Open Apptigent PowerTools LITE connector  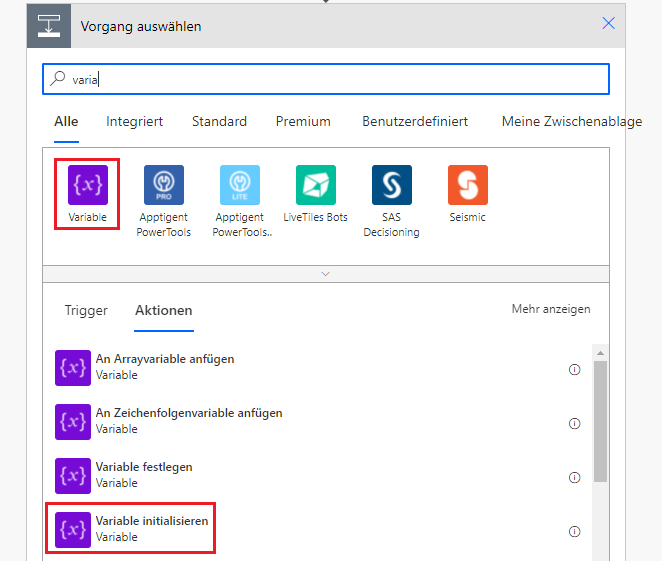[x=240, y=185]
